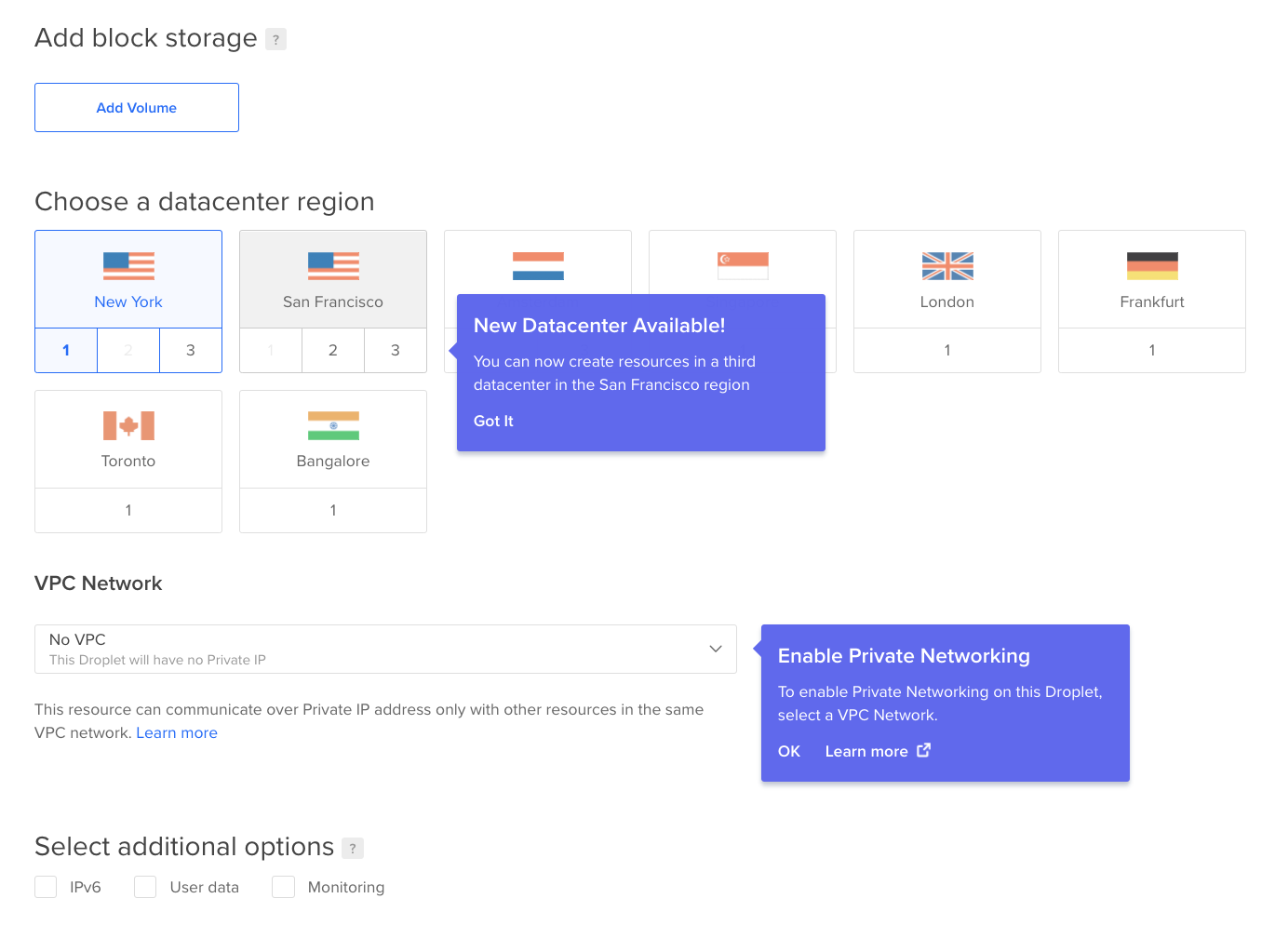Enable the User data checkbox
Screen dimensions: 1275x952
pos(145,887)
